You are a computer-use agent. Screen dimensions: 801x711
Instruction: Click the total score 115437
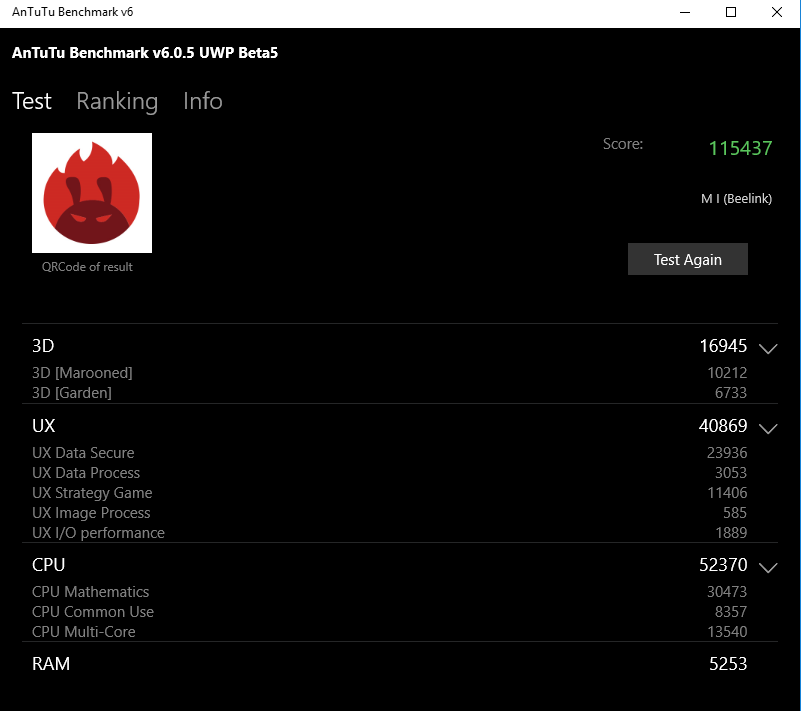pos(740,148)
